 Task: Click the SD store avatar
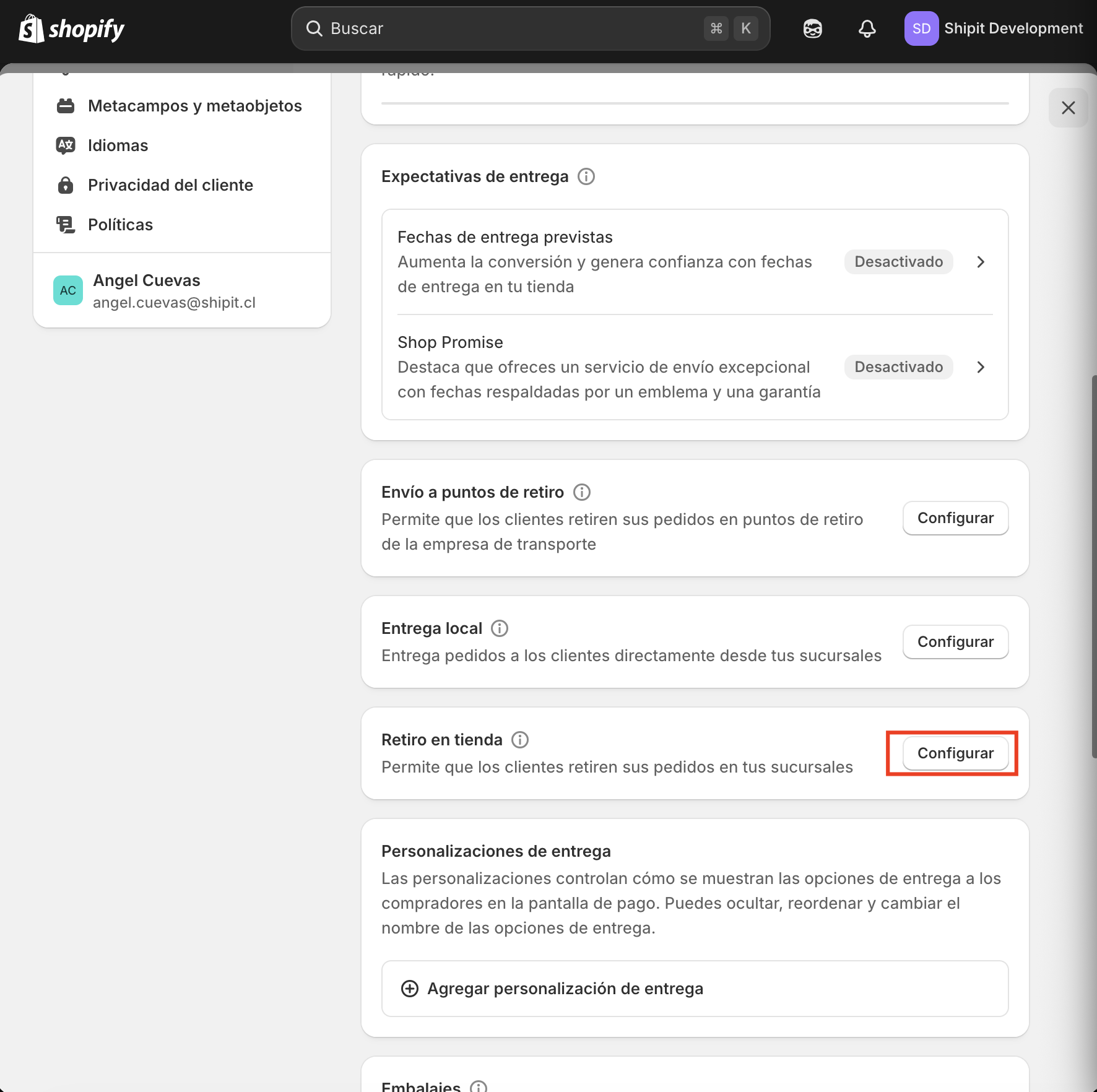921,28
